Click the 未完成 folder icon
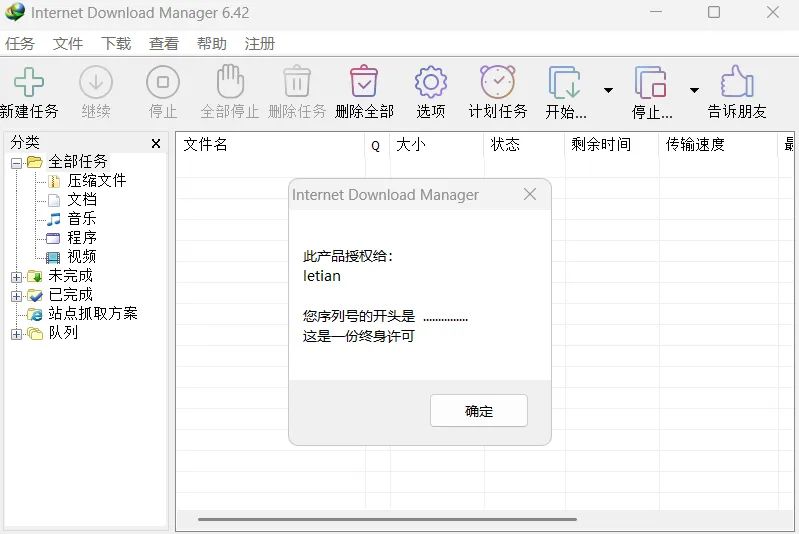 [35, 276]
